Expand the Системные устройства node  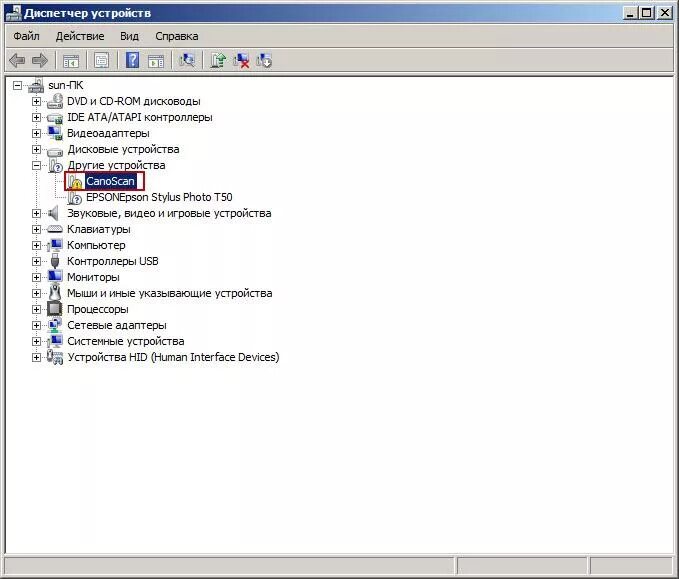36,342
